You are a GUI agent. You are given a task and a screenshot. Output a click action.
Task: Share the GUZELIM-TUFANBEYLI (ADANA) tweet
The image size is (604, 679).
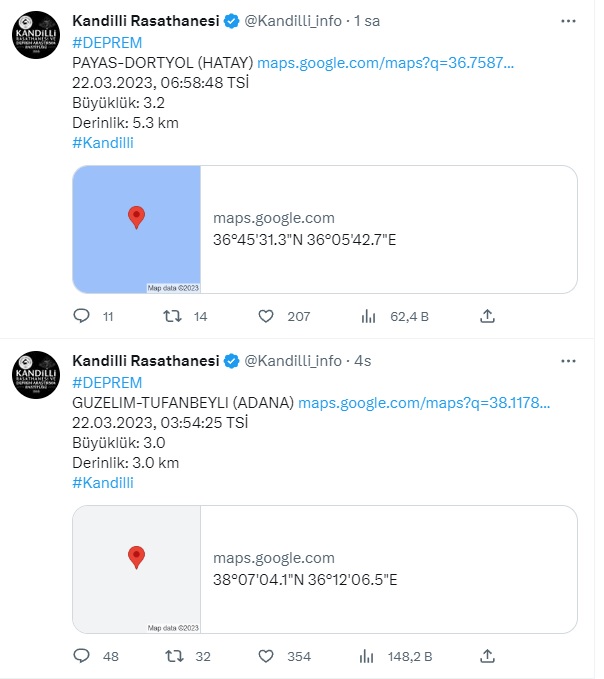[x=487, y=656]
